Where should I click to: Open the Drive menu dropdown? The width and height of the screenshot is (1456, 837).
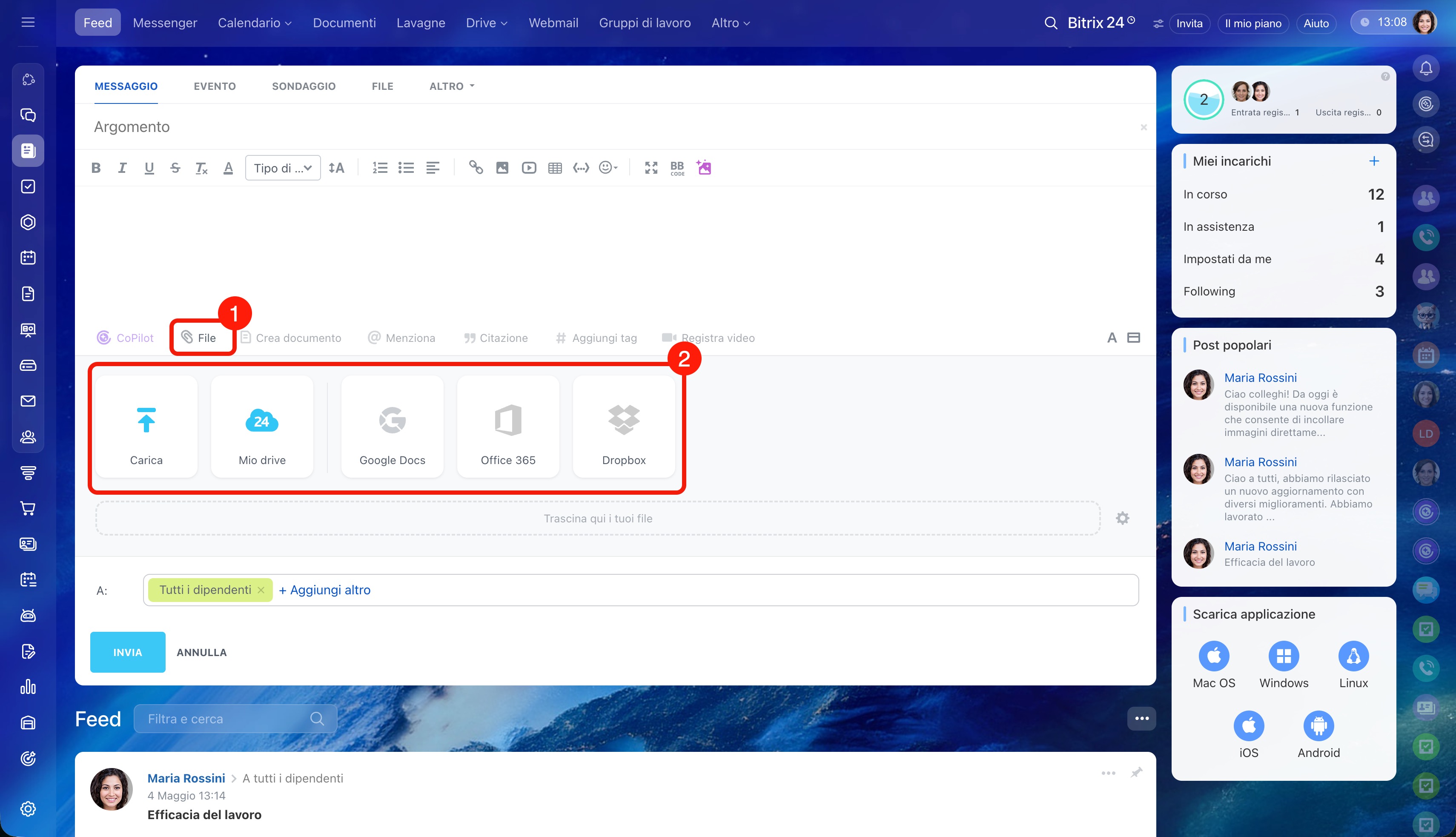pos(486,23)
